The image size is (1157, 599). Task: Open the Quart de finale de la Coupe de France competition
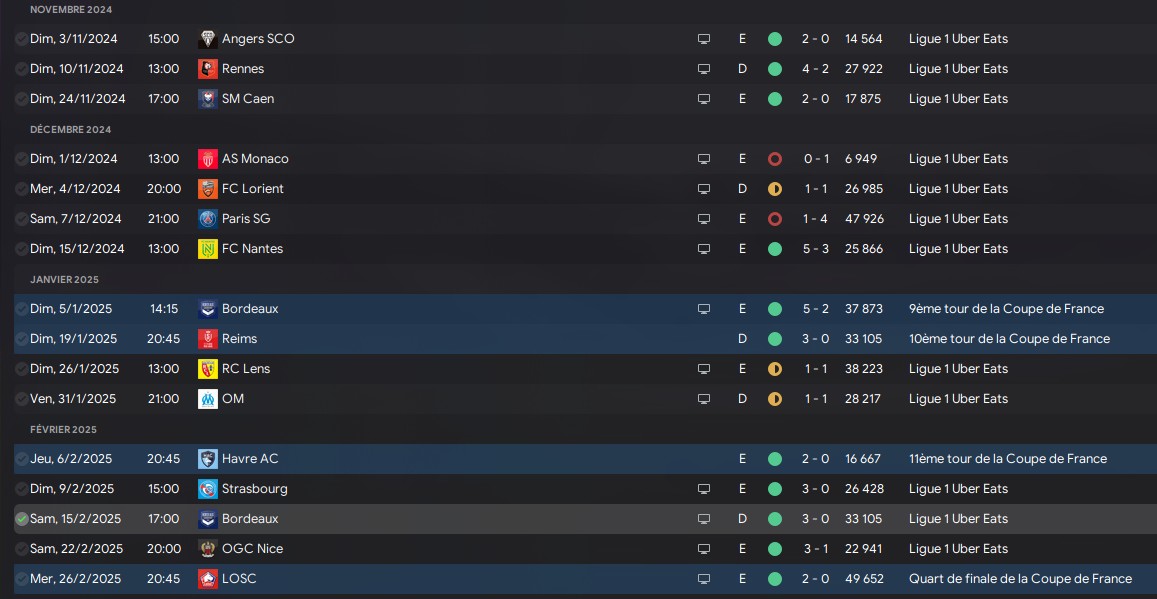(x=1020, y=579)
